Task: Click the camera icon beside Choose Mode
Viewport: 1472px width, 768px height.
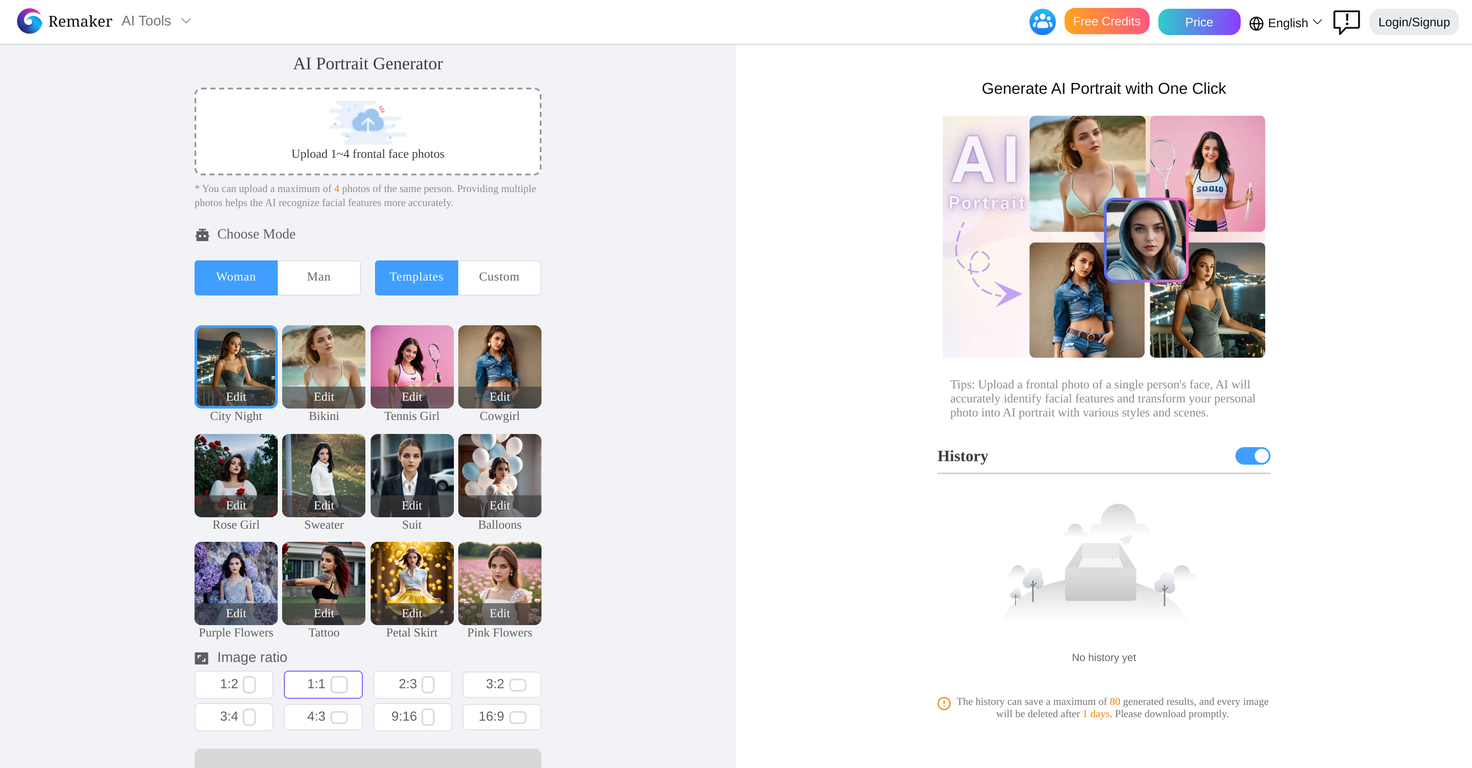Action: pos(202,234)
